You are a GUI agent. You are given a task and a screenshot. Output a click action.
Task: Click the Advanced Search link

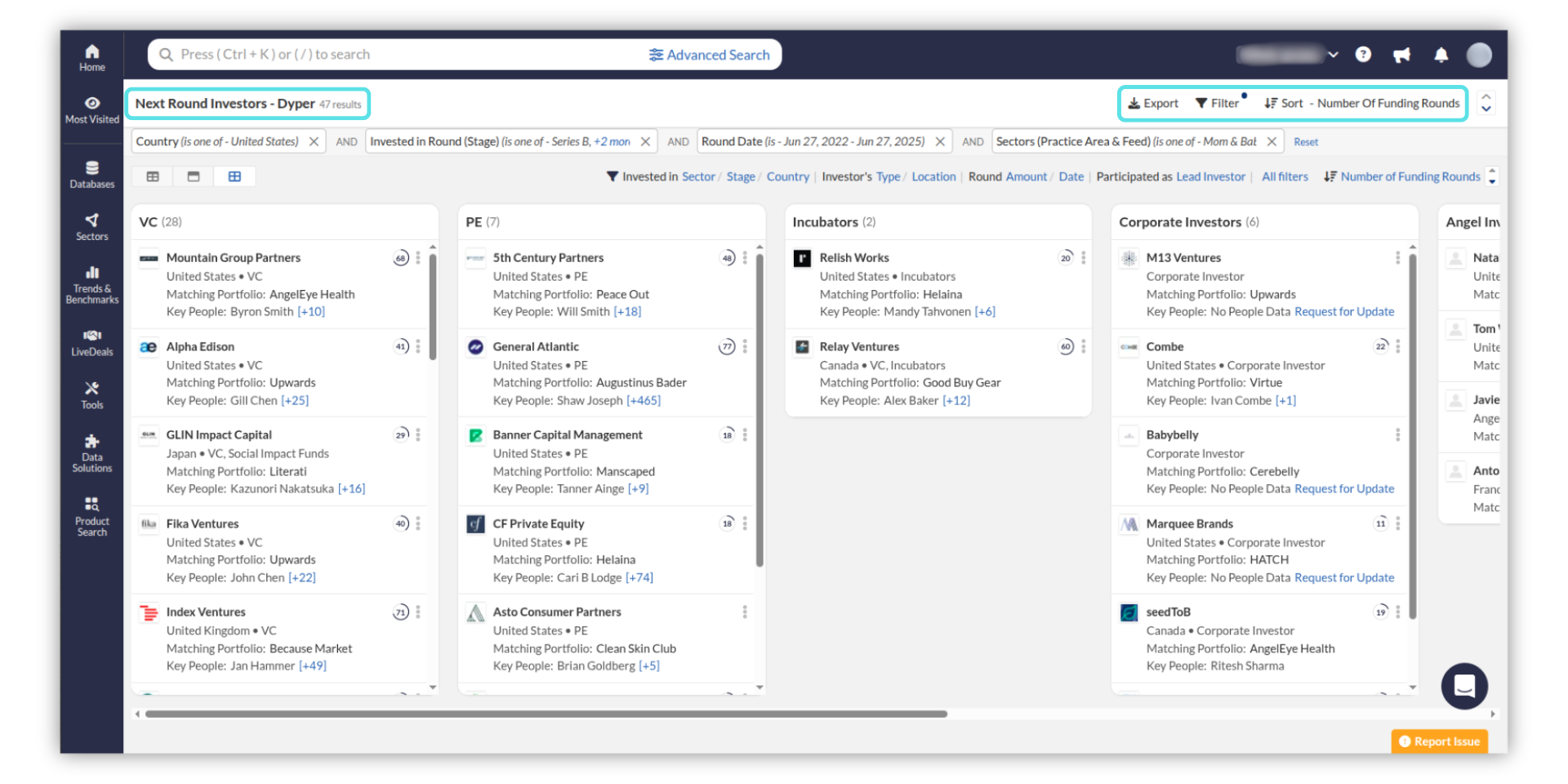[709, 55]
